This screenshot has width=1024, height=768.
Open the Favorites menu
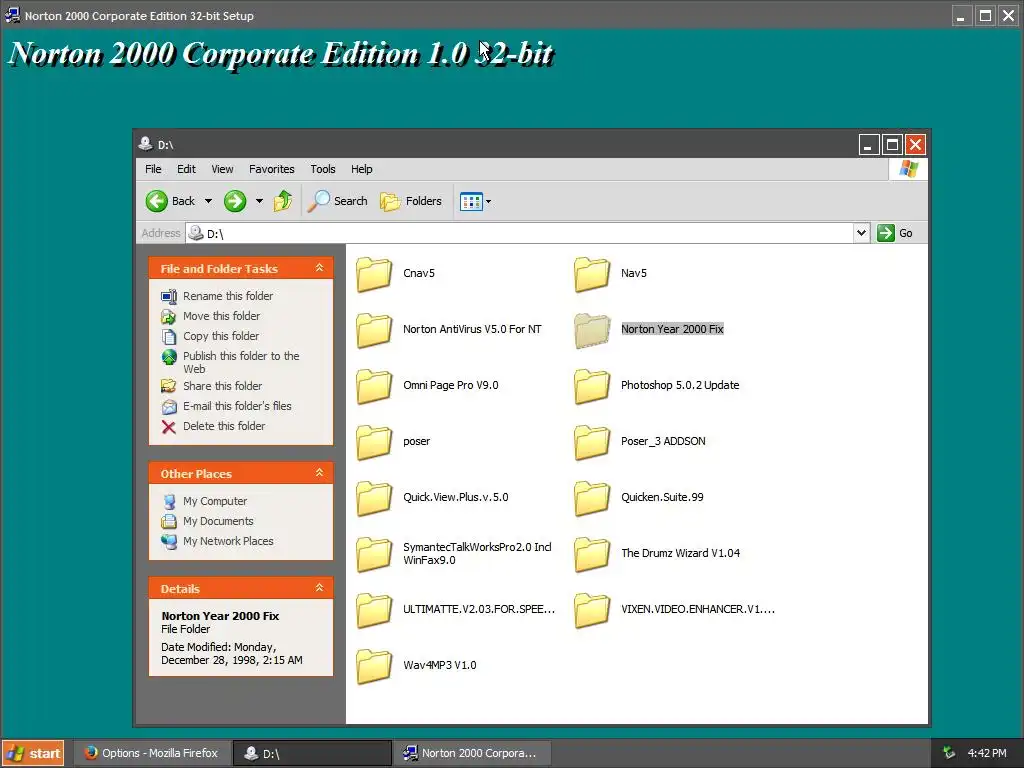point(272,169)
